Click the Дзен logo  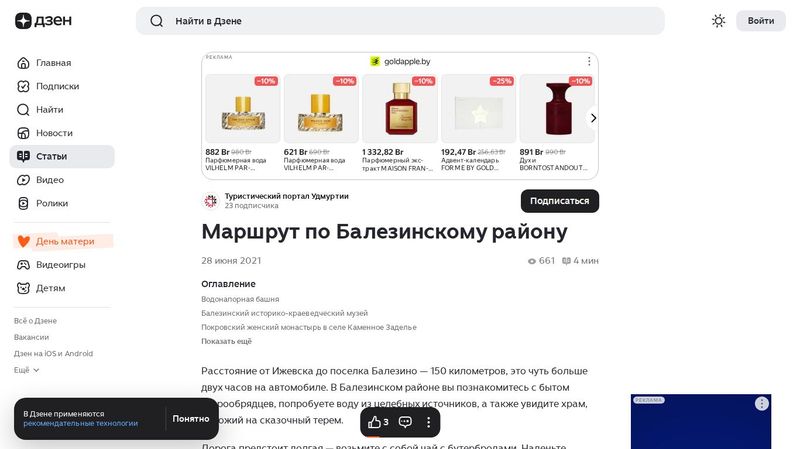click(37, 21)
